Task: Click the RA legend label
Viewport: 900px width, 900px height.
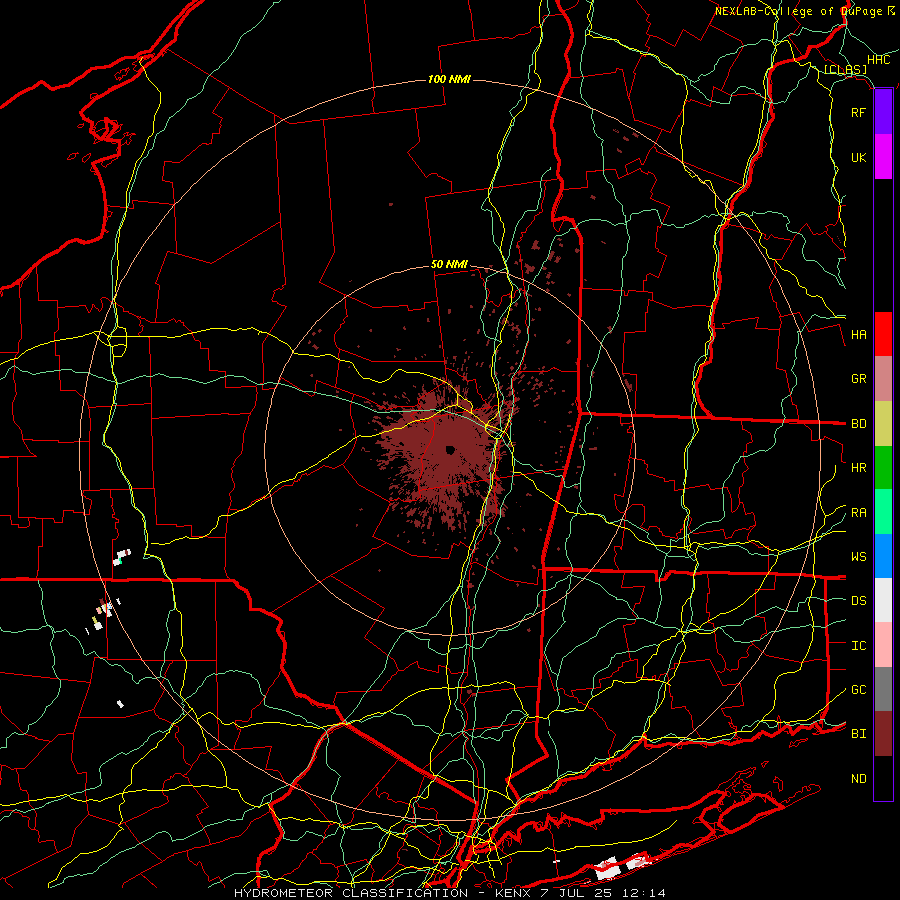Action: pyautogui.click(x=858, y=513)
